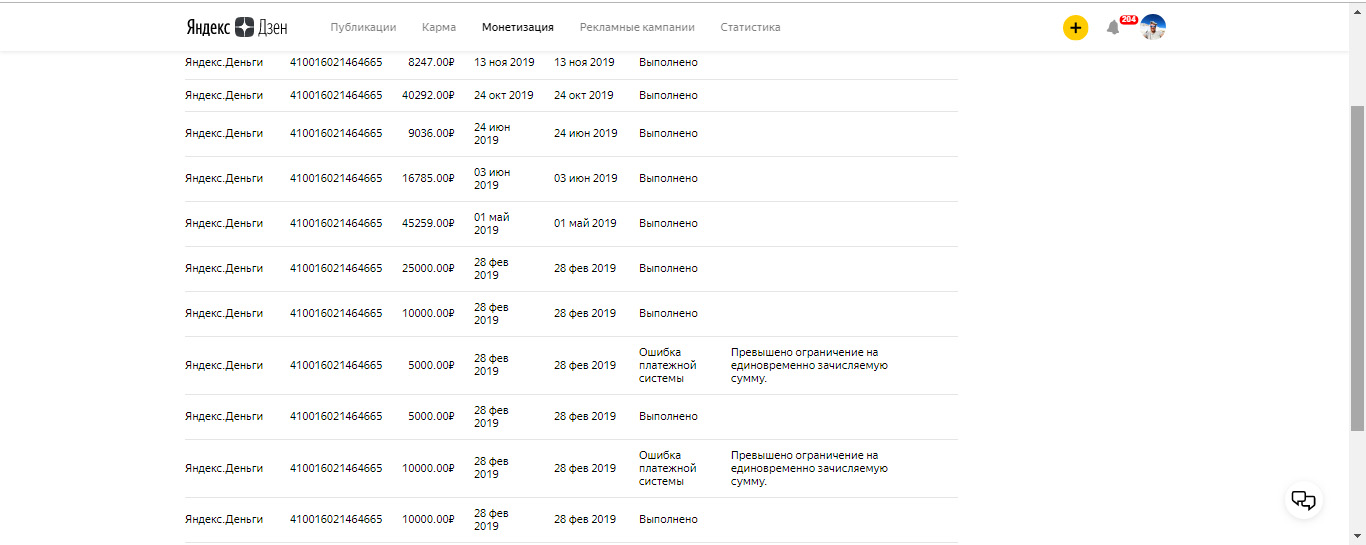Open notifications bell with 204 badge
The width and height of the screenshot is (1366, 545).
click(x=1113, y=27)
